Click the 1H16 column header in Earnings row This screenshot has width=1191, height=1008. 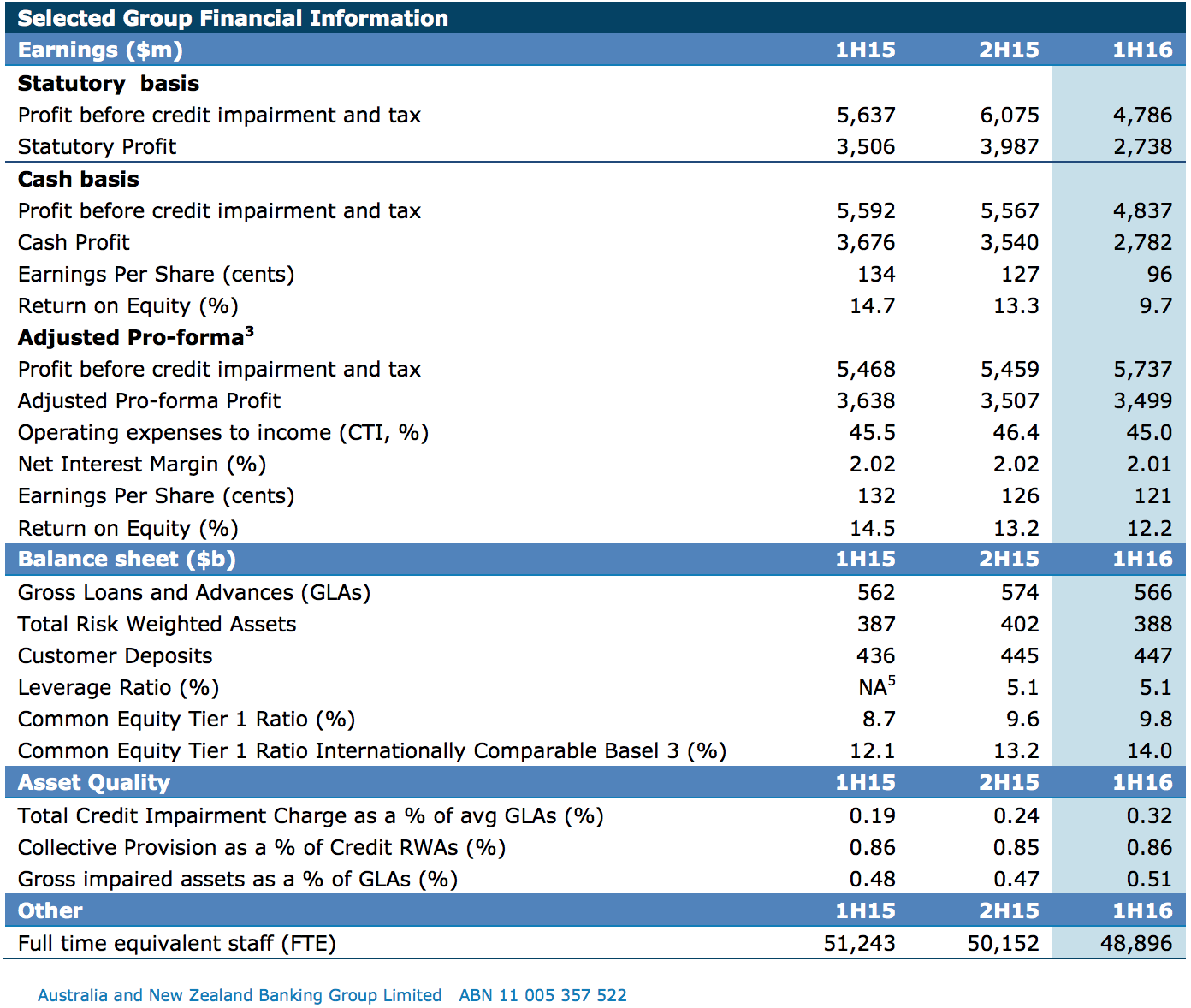[1141, 50]
